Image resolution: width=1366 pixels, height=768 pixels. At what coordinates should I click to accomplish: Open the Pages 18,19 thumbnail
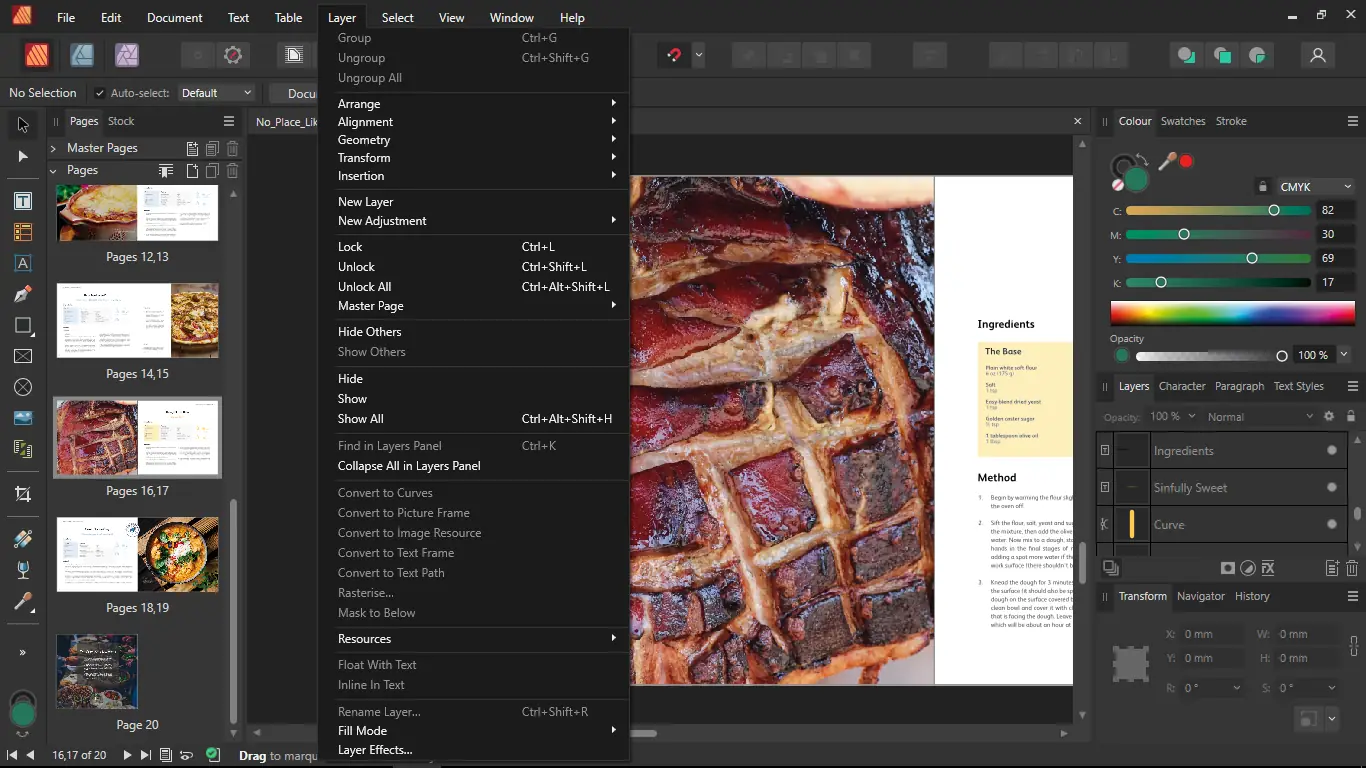(x=138, y=554)
